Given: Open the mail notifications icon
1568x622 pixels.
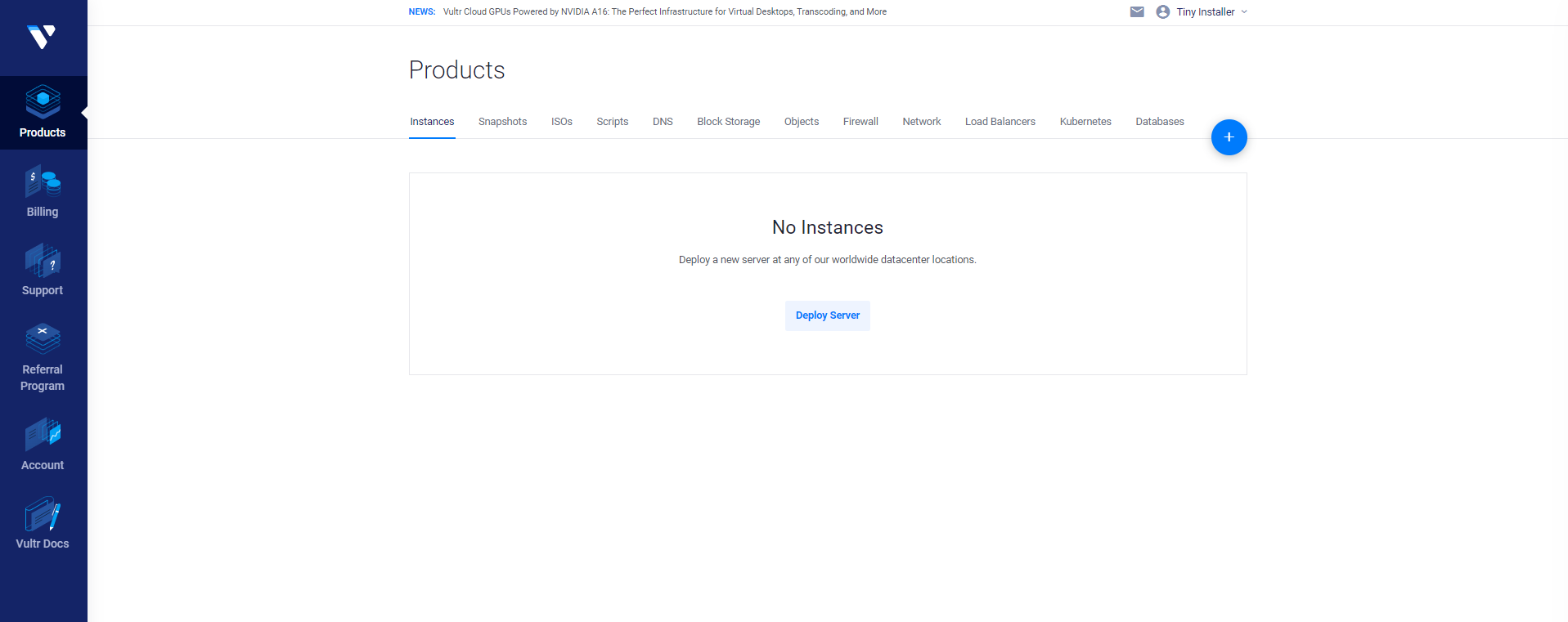Looking at the screenshot, I should click(x=1137, y=11).
